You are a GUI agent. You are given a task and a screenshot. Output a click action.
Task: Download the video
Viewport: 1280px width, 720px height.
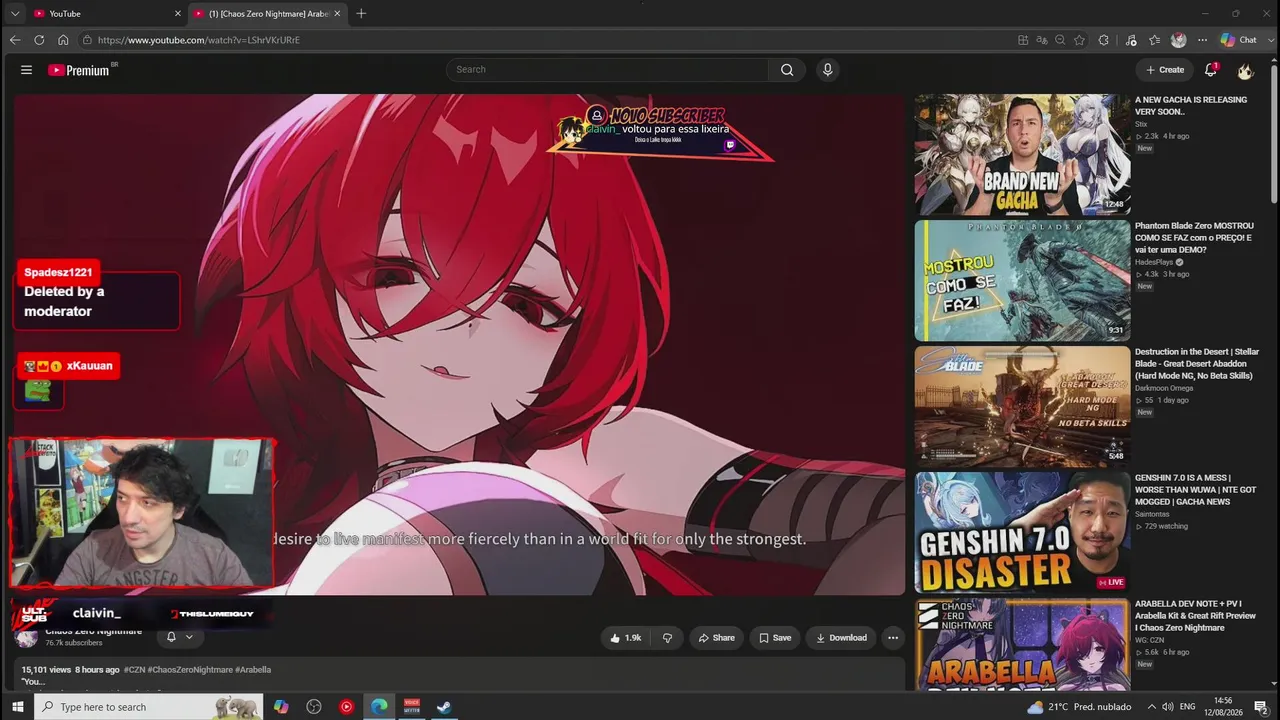841,638
